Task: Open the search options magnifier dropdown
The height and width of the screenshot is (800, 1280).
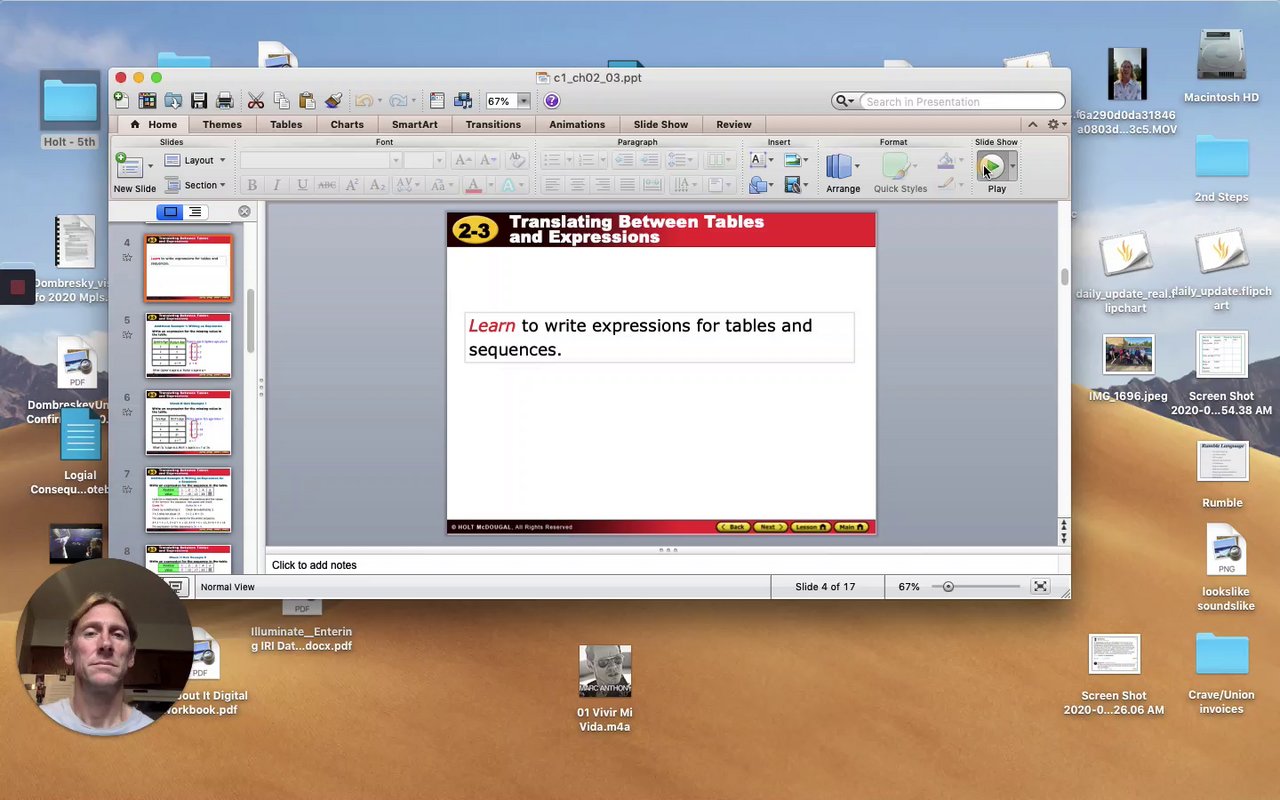Action: click(x=845, y=101)
